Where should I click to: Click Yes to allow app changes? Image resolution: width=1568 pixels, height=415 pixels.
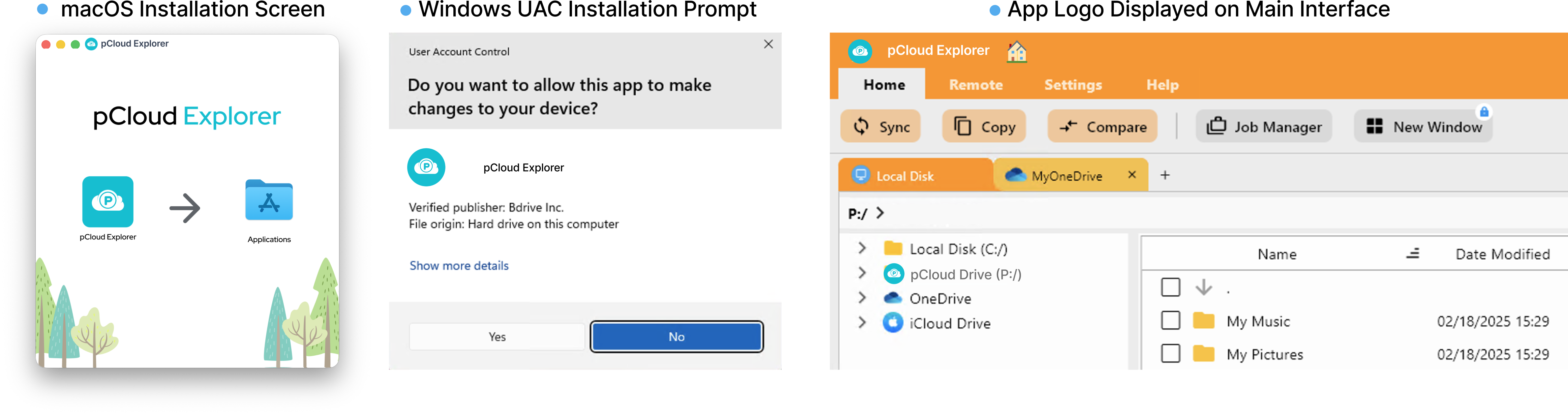(496, 336)
